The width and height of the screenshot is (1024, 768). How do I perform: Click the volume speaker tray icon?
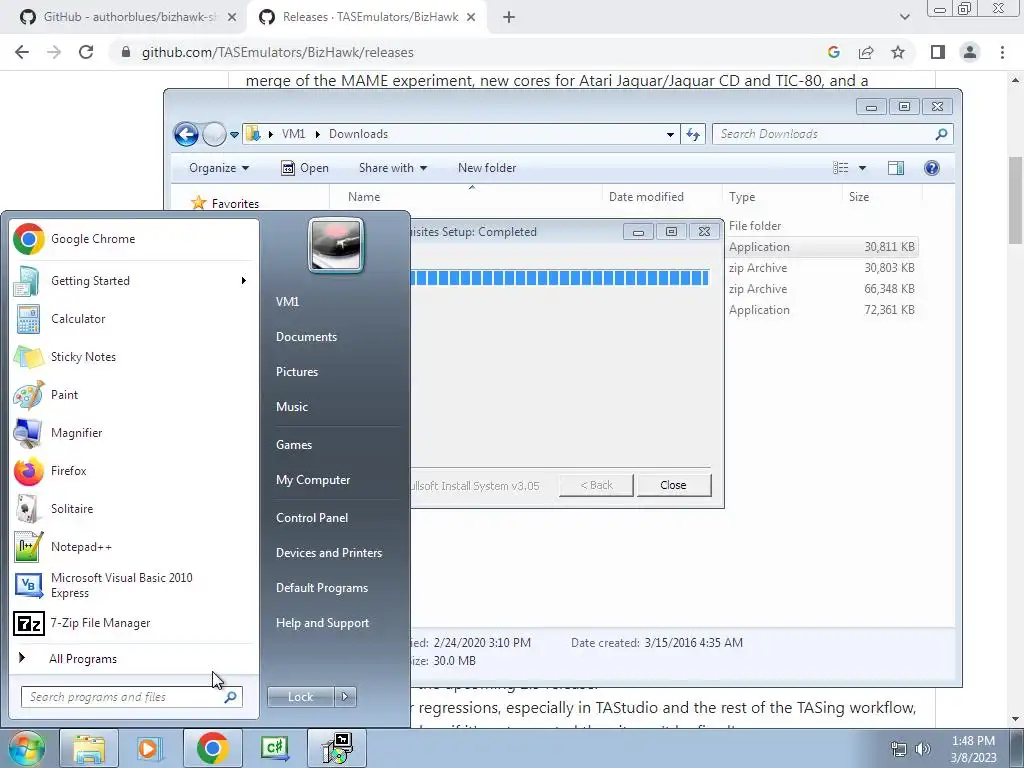click(x=922, y=749)
